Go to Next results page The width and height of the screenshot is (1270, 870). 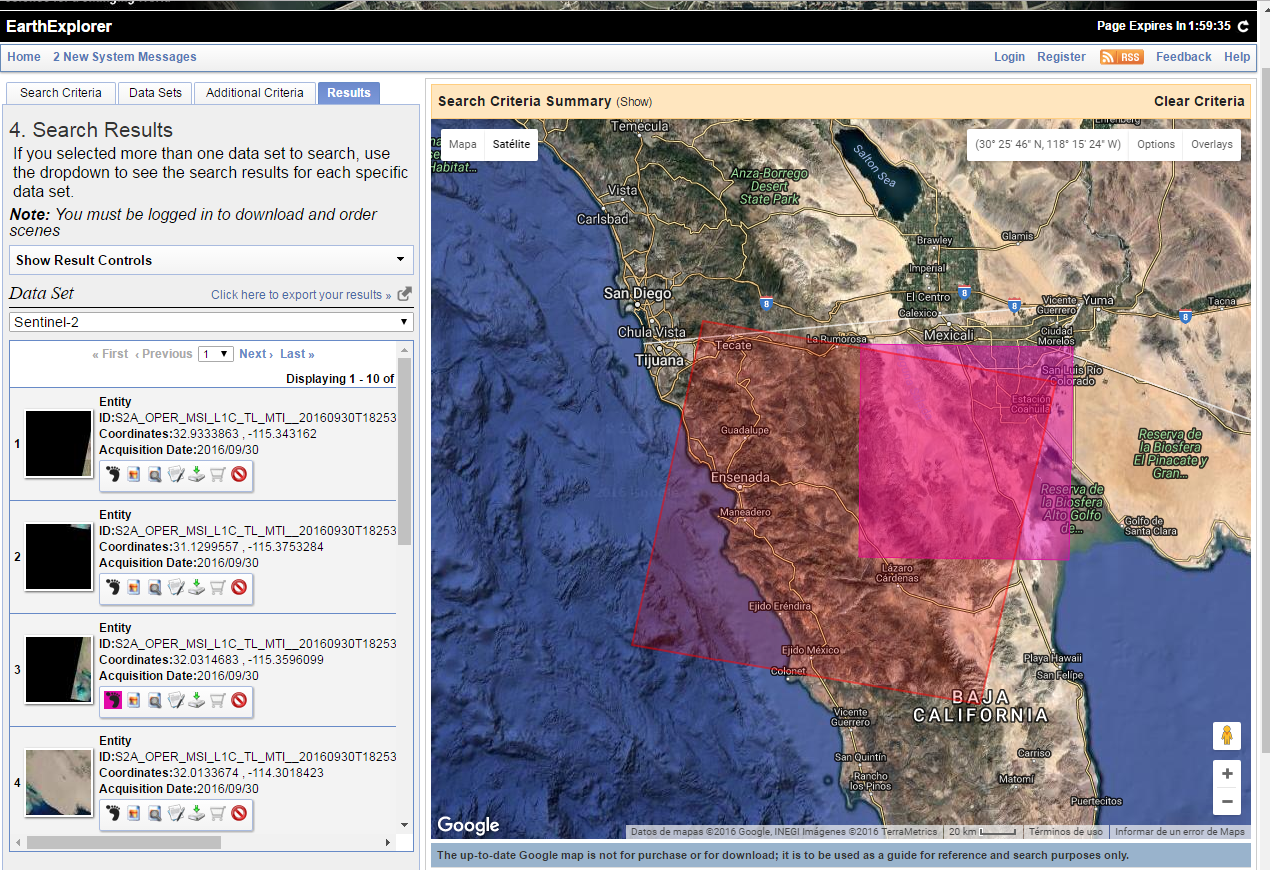pos(256,354)
